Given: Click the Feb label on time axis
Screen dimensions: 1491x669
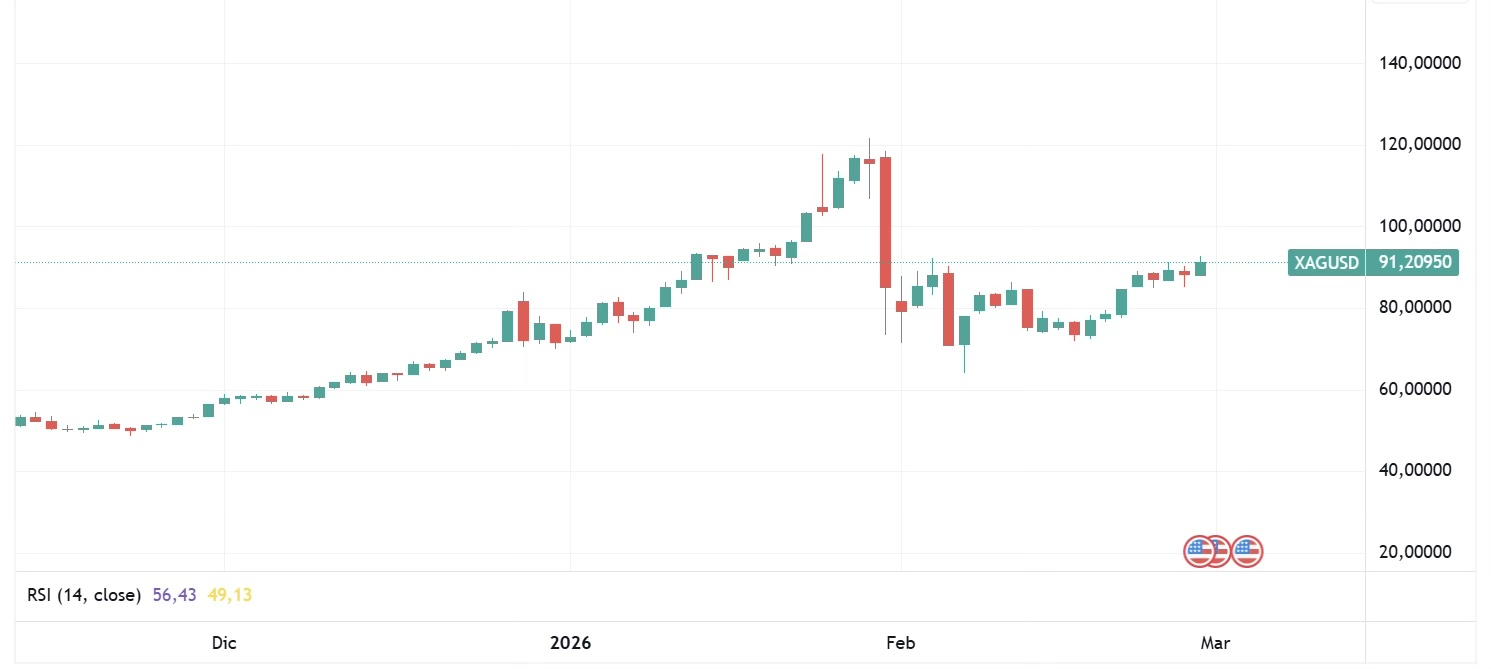Looking at the screenshot, I should tap(902, 643).
